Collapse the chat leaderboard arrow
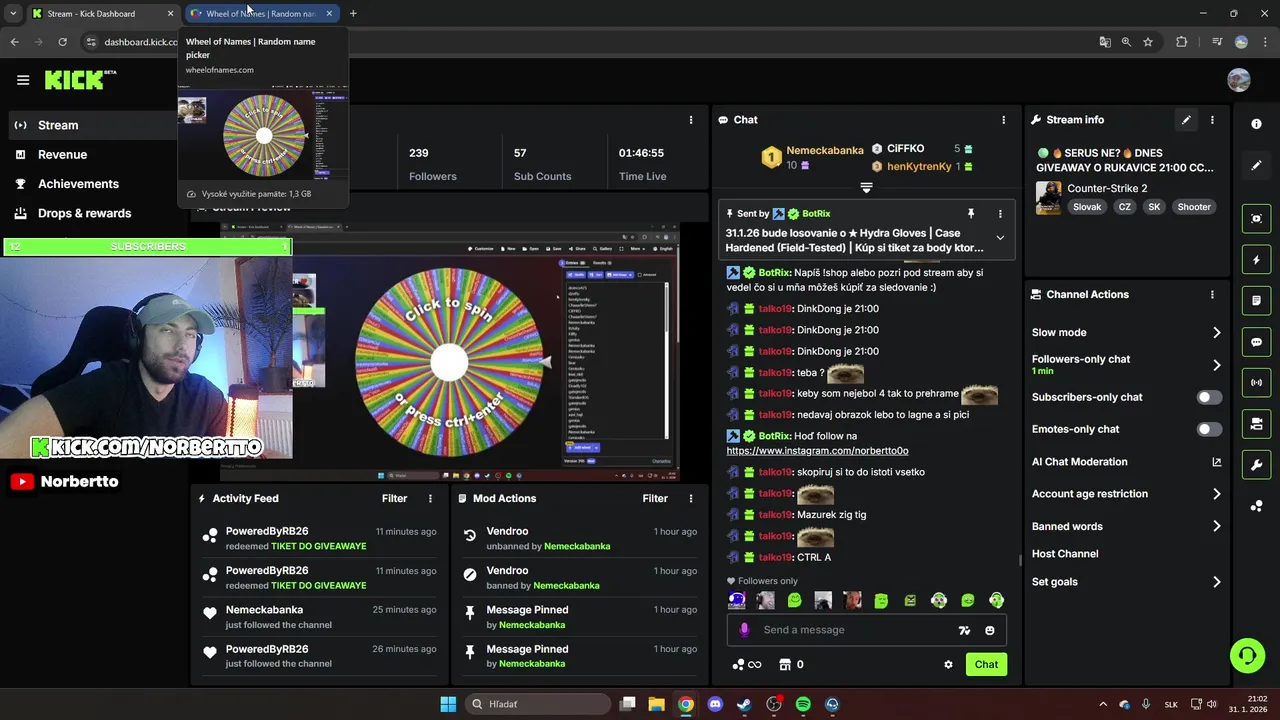 coord(866,187)
